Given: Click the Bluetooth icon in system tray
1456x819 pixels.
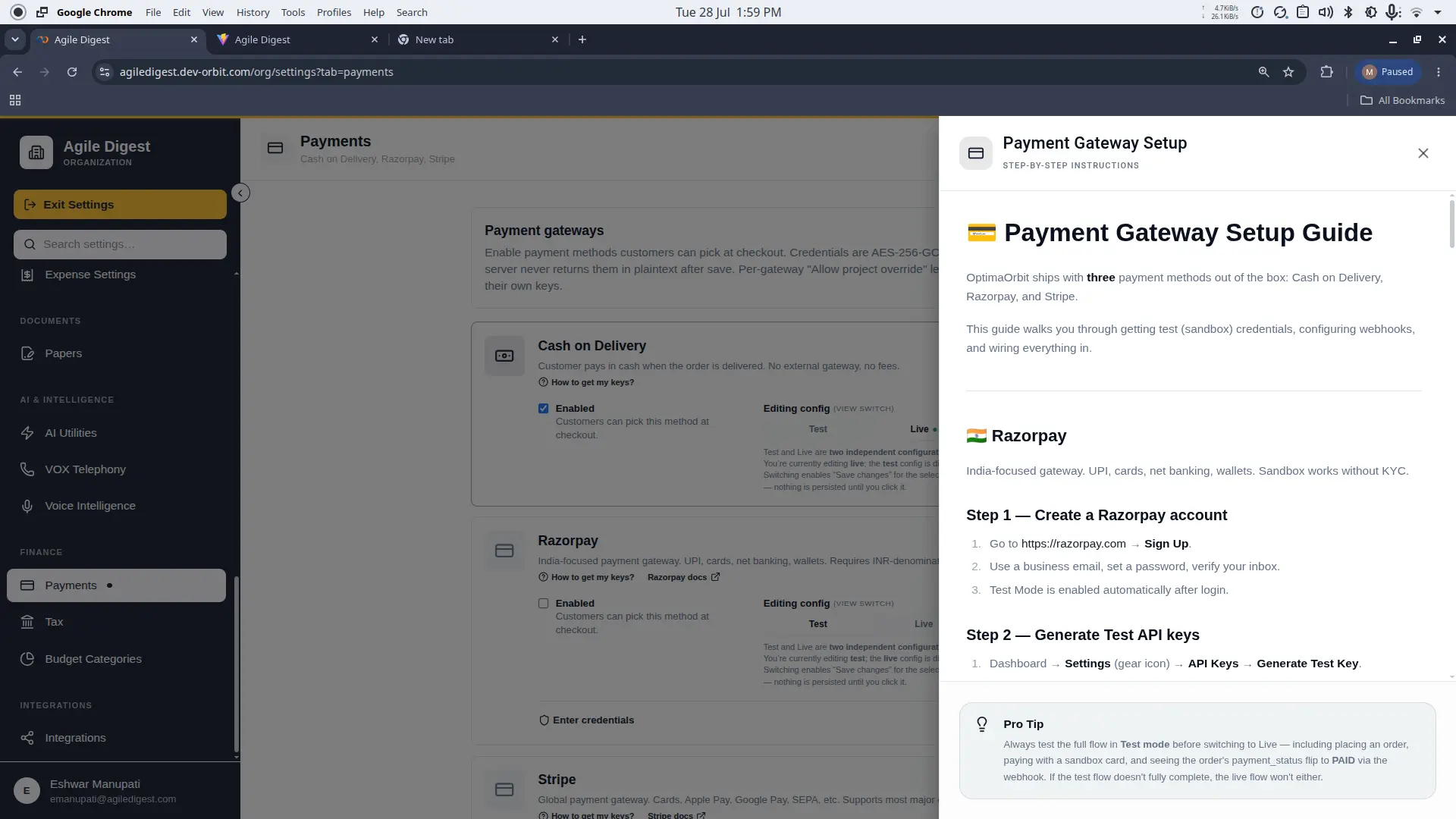Looking at the screenshot, I should click(1348, 12).
